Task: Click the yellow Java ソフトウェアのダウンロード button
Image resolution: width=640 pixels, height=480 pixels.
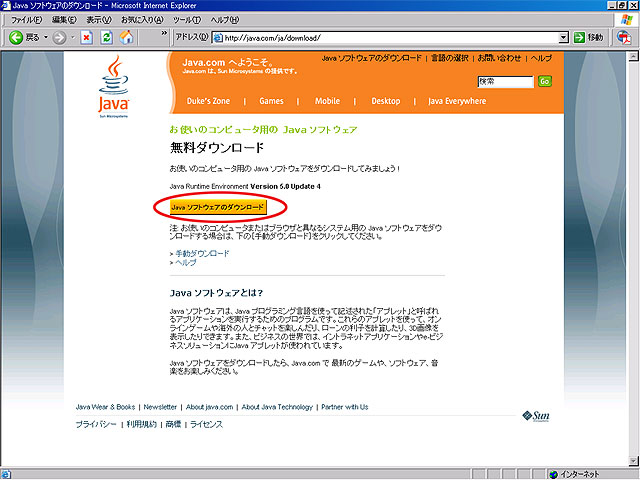Action: tap(218, 207)
